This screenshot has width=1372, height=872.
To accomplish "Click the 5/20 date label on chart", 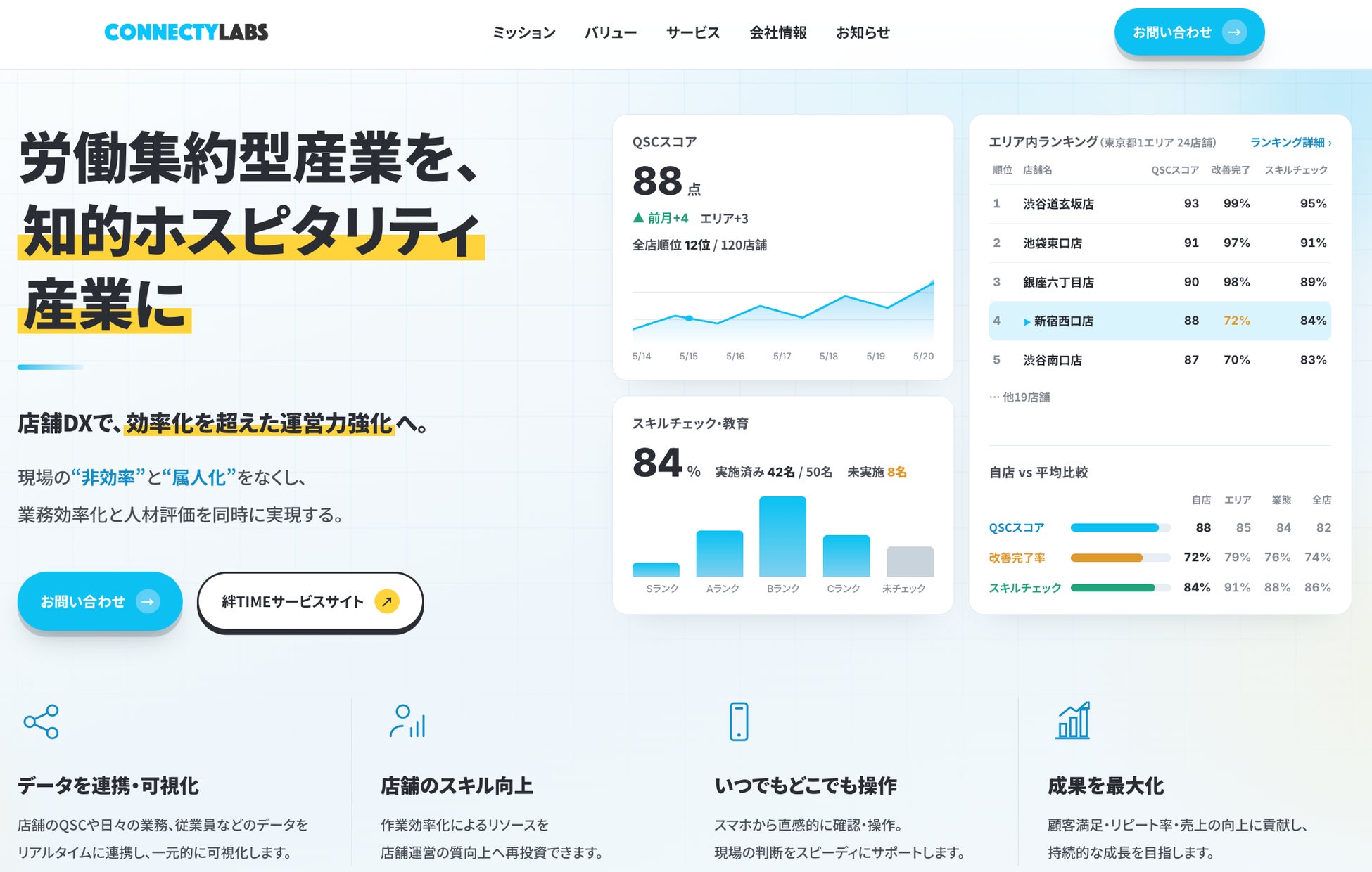I will (x=923, y=357).
